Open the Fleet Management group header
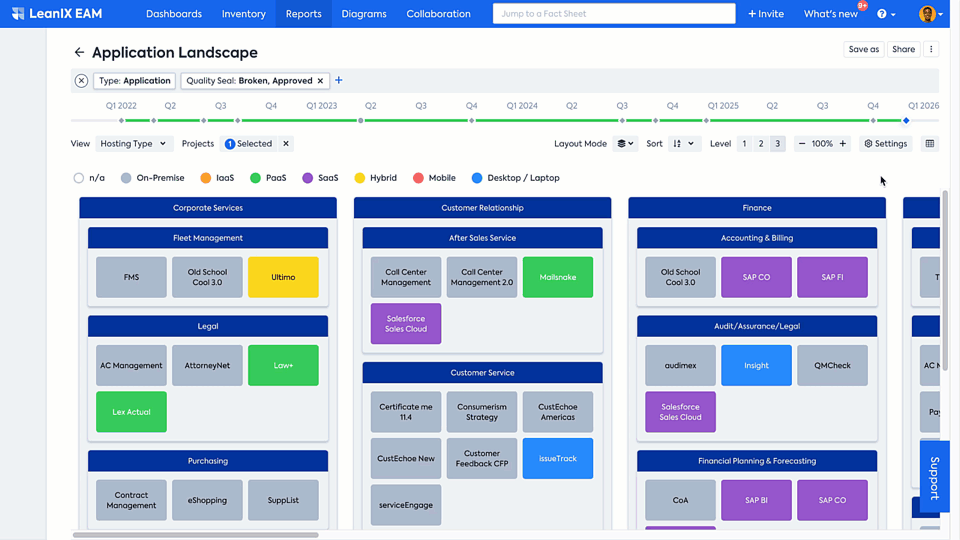The image size is (960, 540). 208,238
